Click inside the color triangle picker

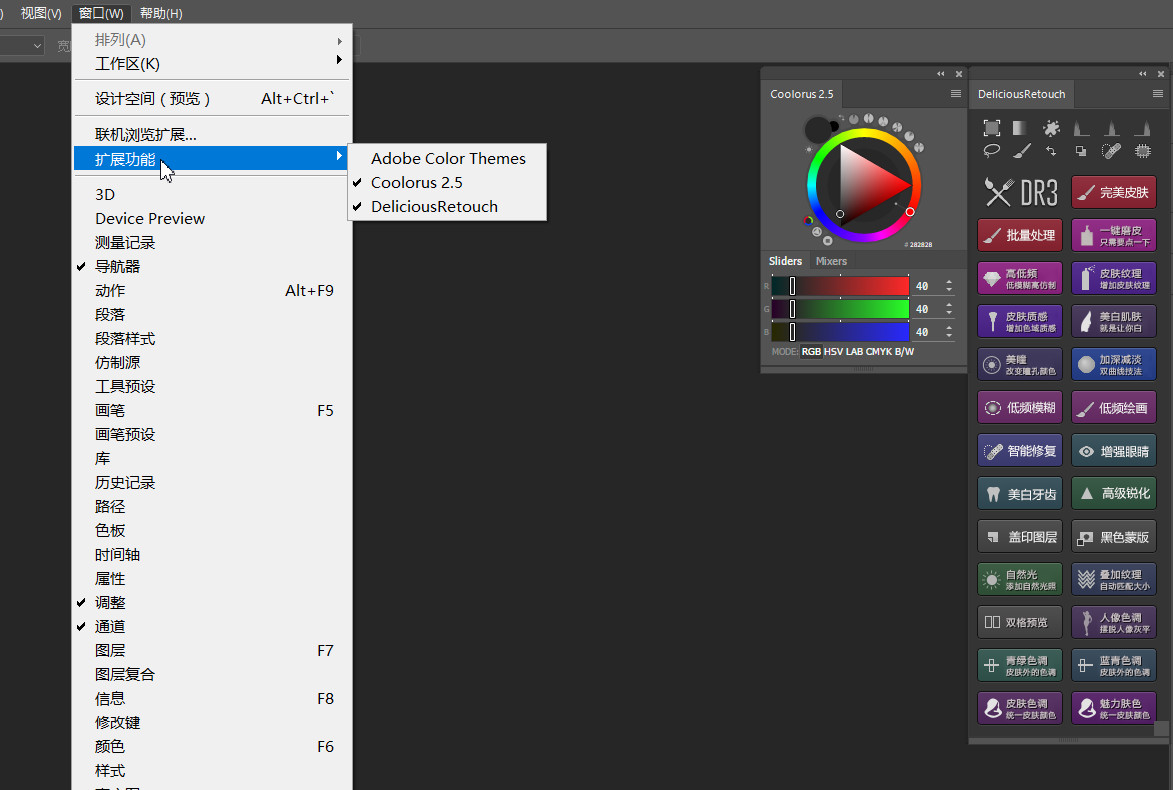(x=864, y=185)
